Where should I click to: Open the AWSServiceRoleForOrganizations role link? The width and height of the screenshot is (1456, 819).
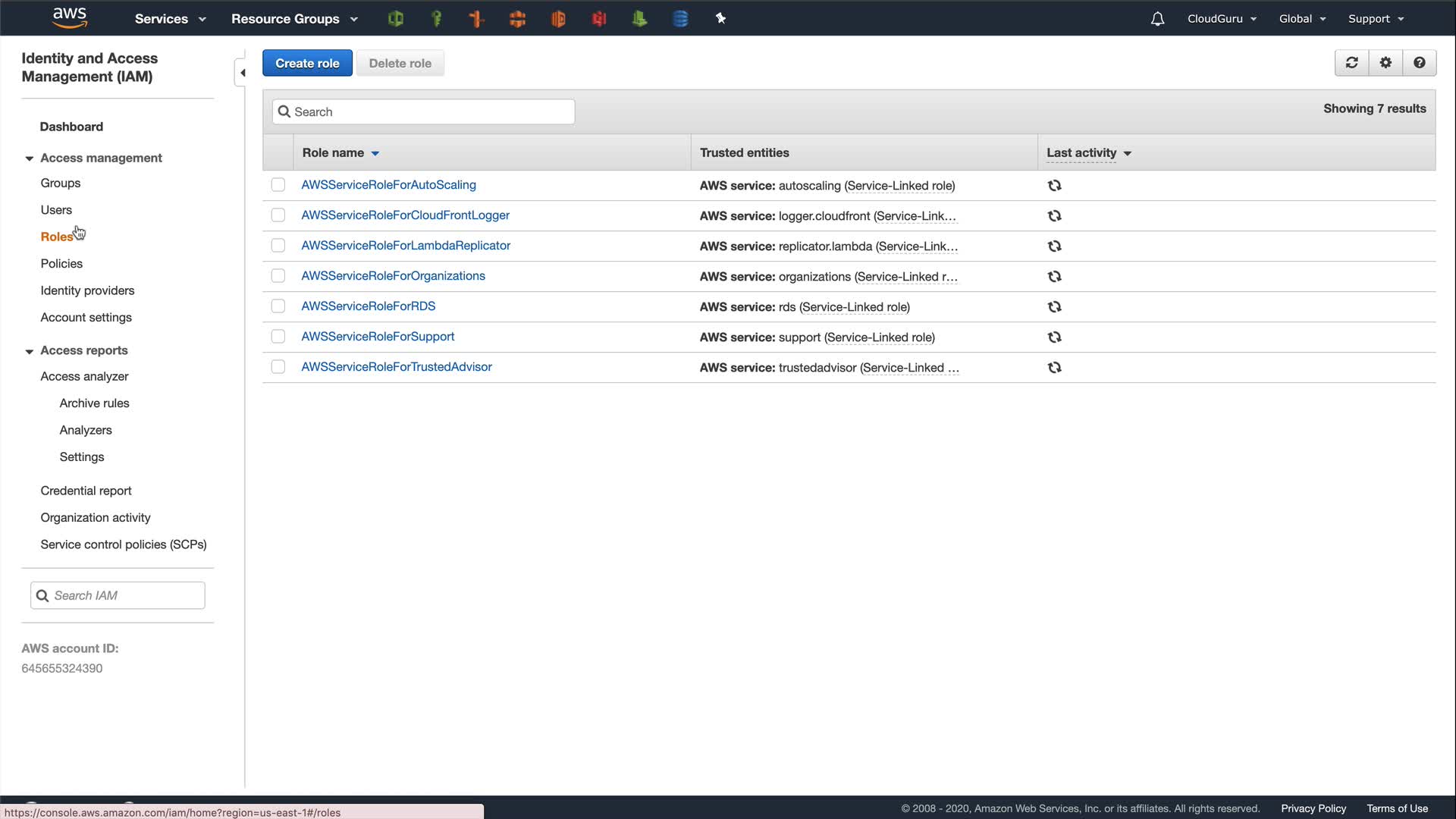[x=393, y=276]
